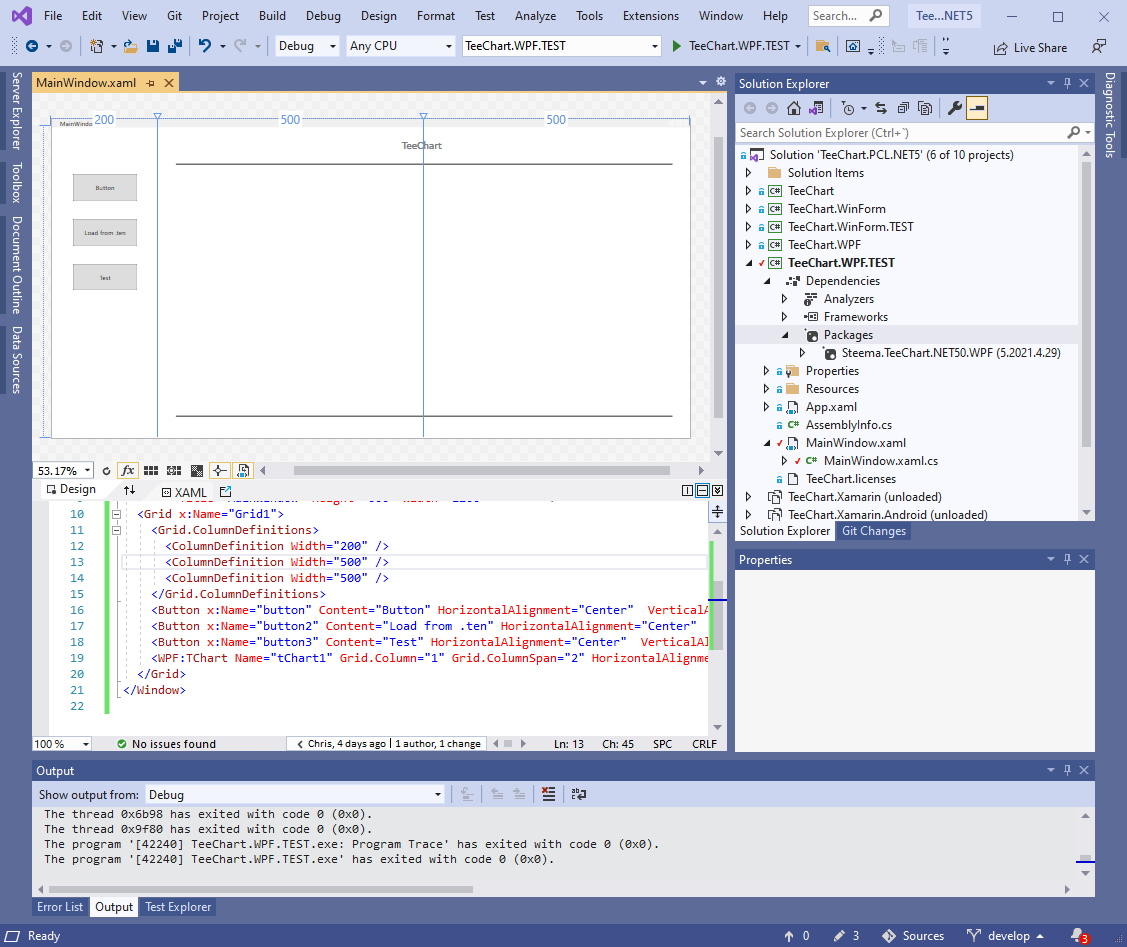Screen dimensions: 1127x947
Task: Click the Home icon in Solution Explorer
Action: click(x=794, y=108)
